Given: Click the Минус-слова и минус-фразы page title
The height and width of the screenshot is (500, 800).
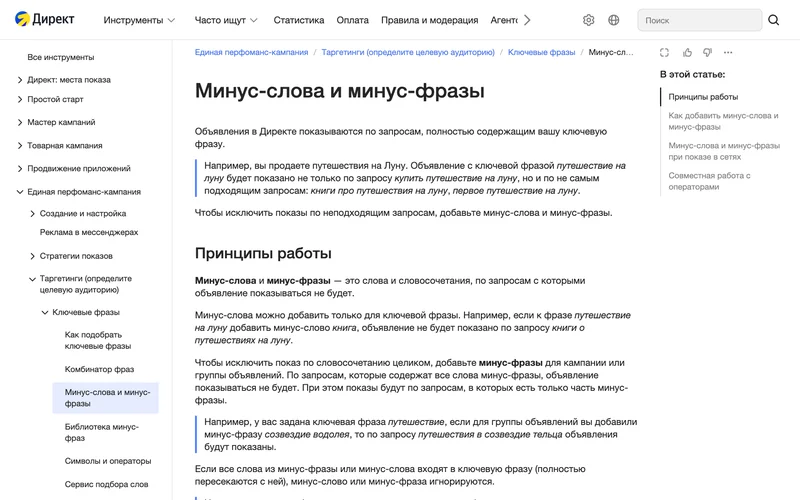Looking at the screenshot, I should (340, 91).
